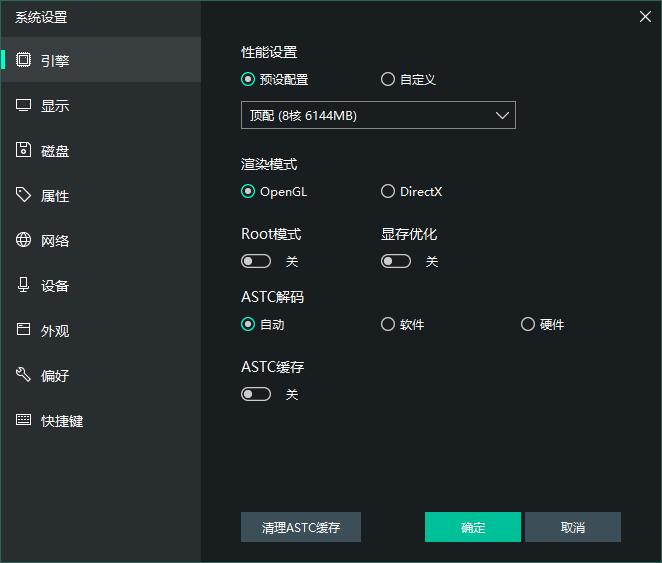Confirm settings with the 确定 button
This screenshot has height=563, width=662.
click(472, 527)
